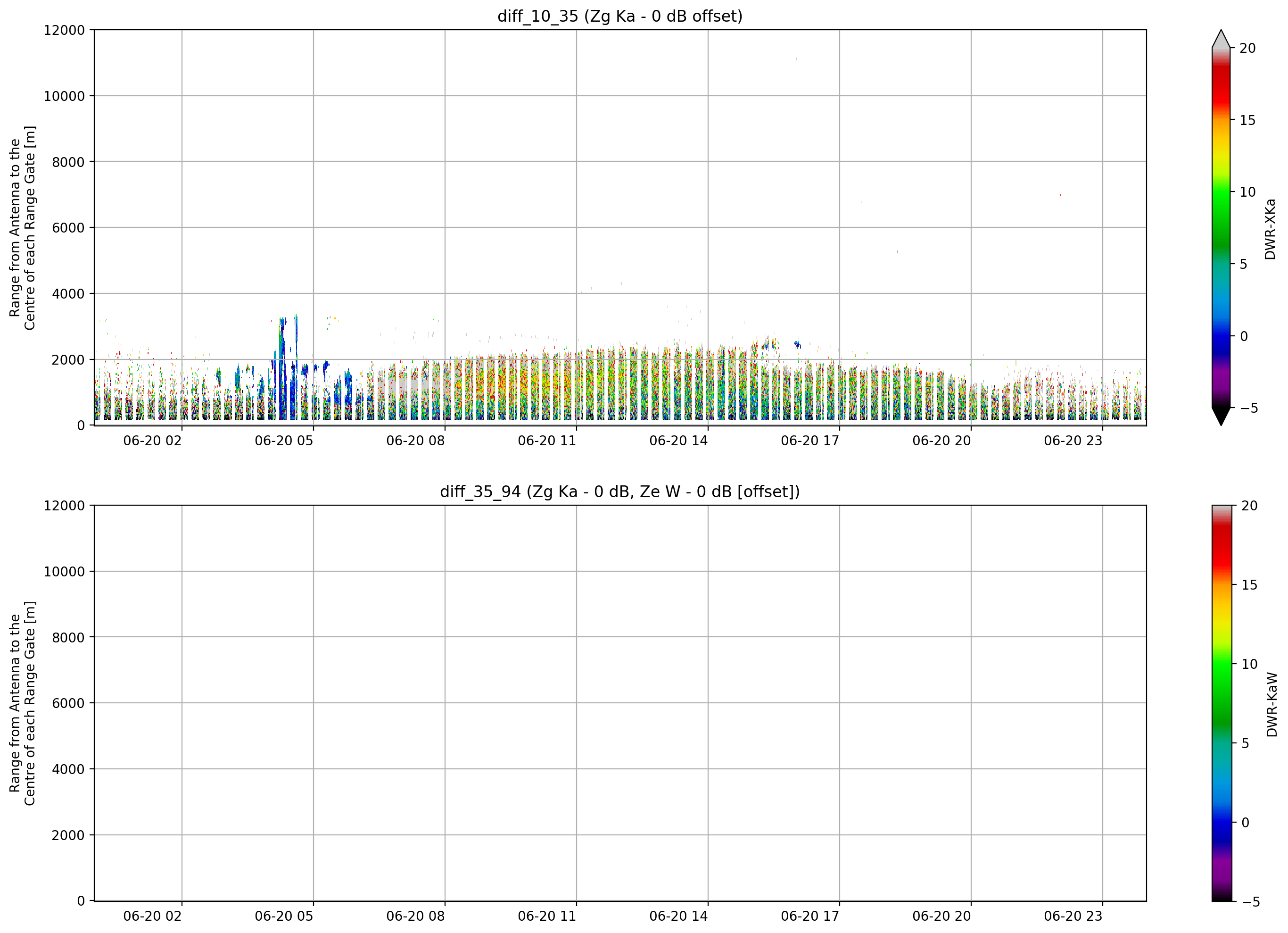
Task: Click the 6000 y-tick of the diff_10_35 plot
Action: click(68, 228)
